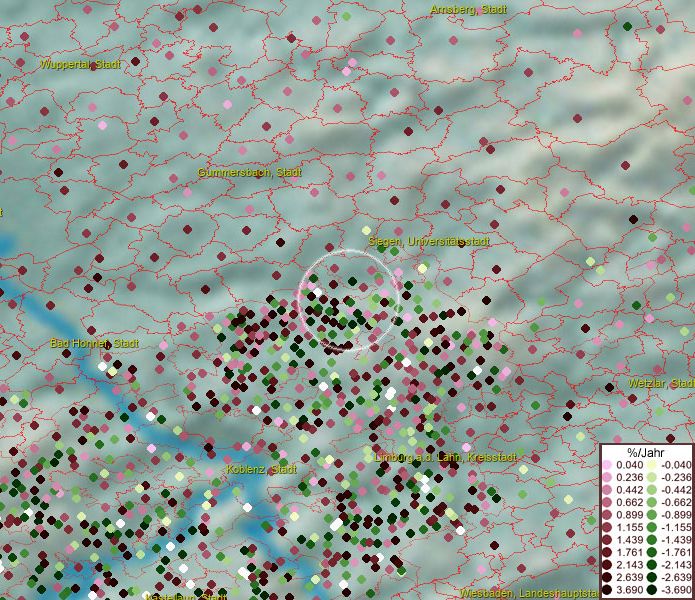The height and width of the screenshot is (600, 695).
Task: Click the %/Jahr legend title
Action: (646, 452)
